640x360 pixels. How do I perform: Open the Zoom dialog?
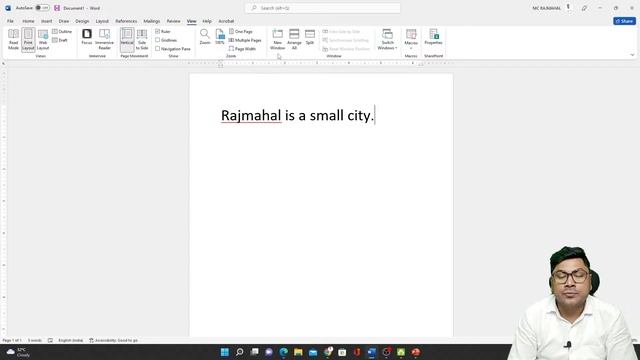(x=205, y=37)
